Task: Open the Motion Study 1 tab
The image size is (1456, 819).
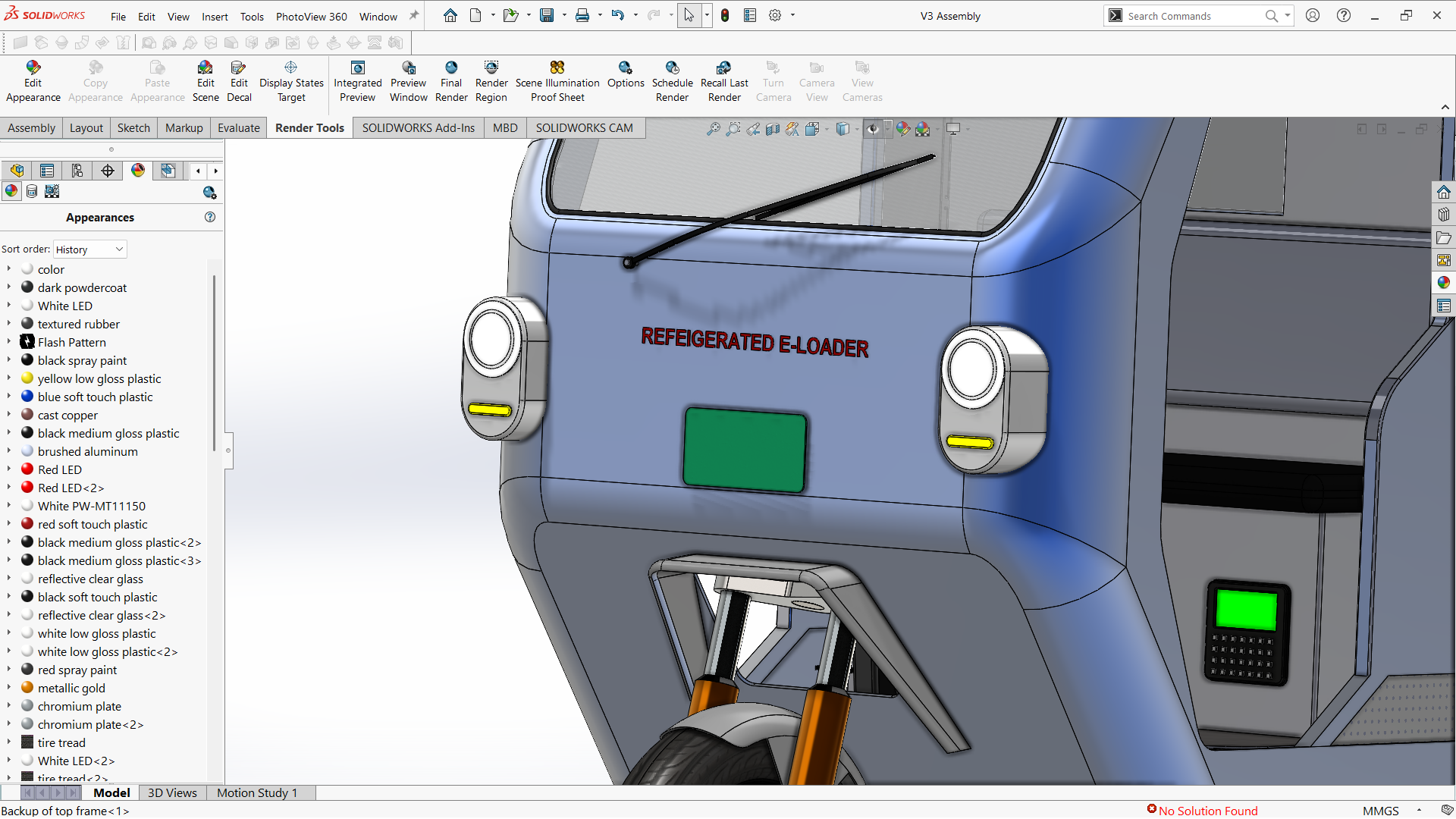Action: point(257,792)
